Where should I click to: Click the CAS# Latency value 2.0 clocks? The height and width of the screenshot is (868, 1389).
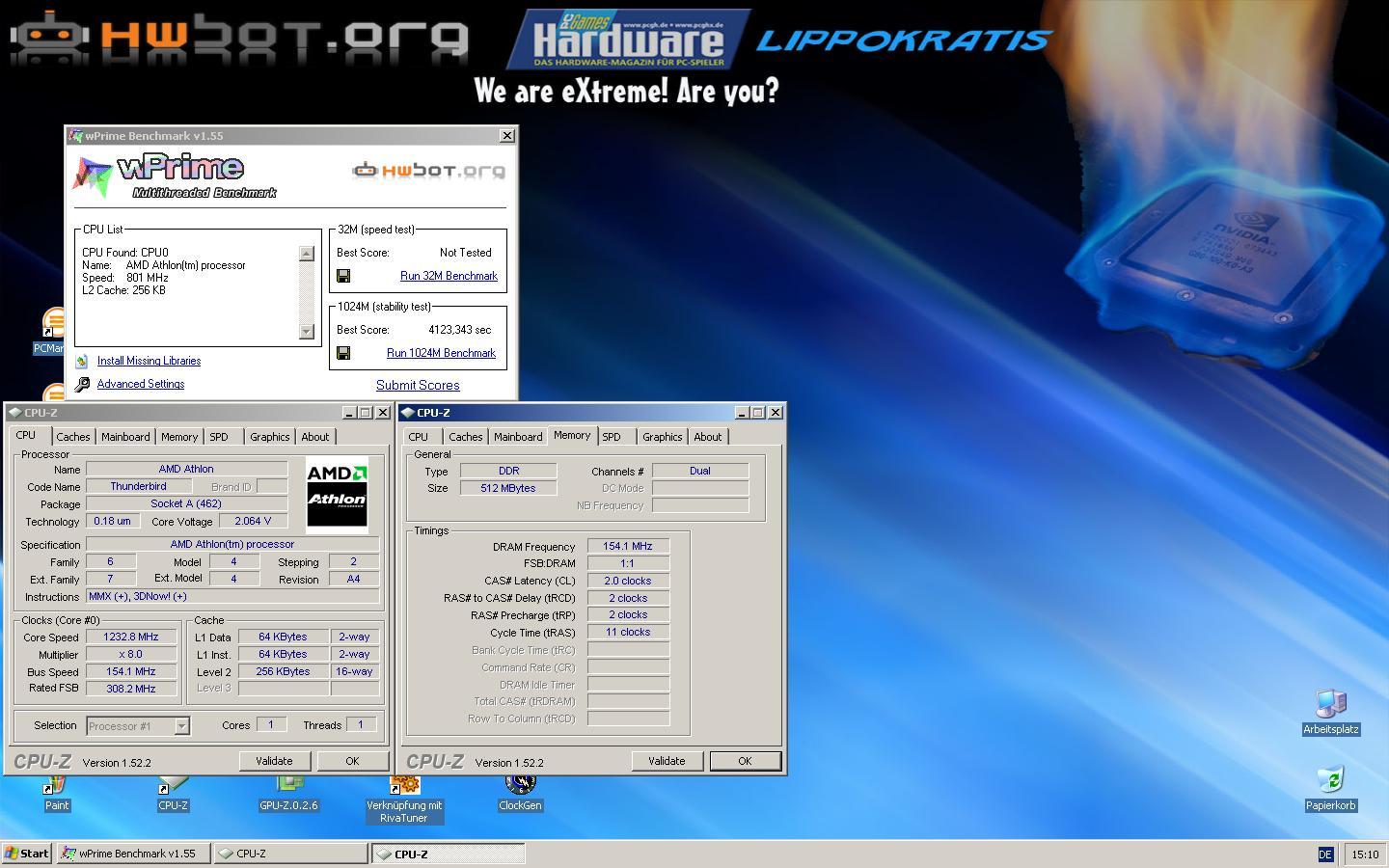click(x=628, y=582)
